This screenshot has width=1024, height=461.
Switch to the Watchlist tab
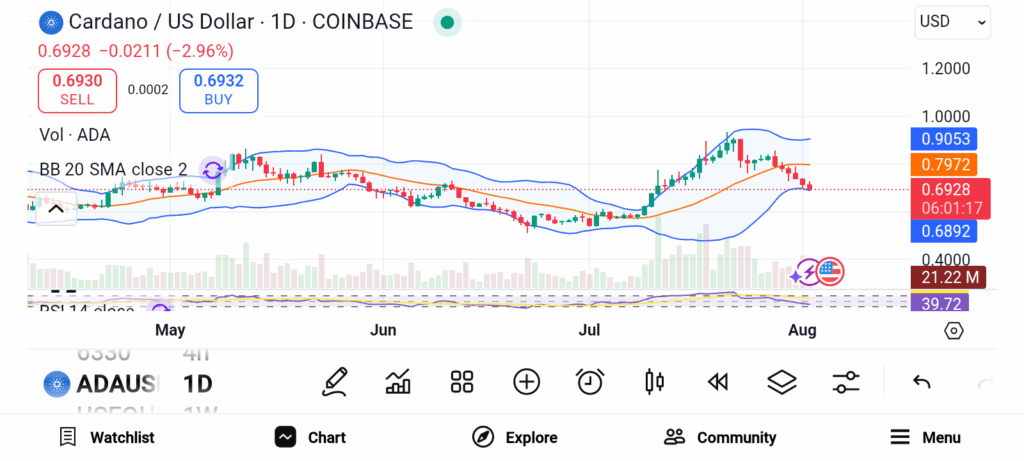[106, 437]
